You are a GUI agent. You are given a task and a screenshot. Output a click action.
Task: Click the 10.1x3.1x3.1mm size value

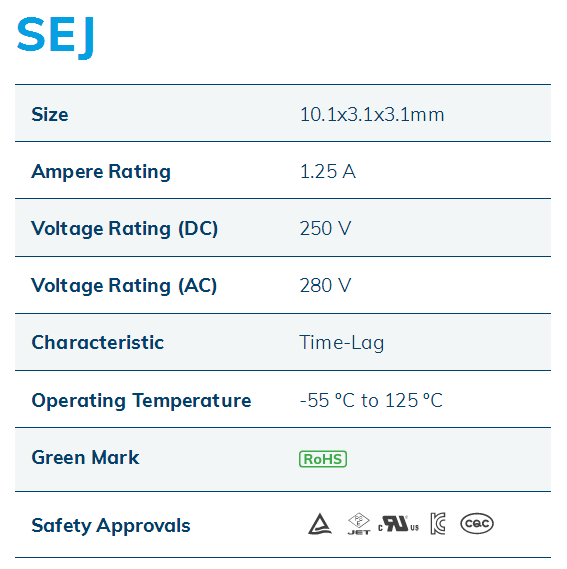tap(372, 114)
